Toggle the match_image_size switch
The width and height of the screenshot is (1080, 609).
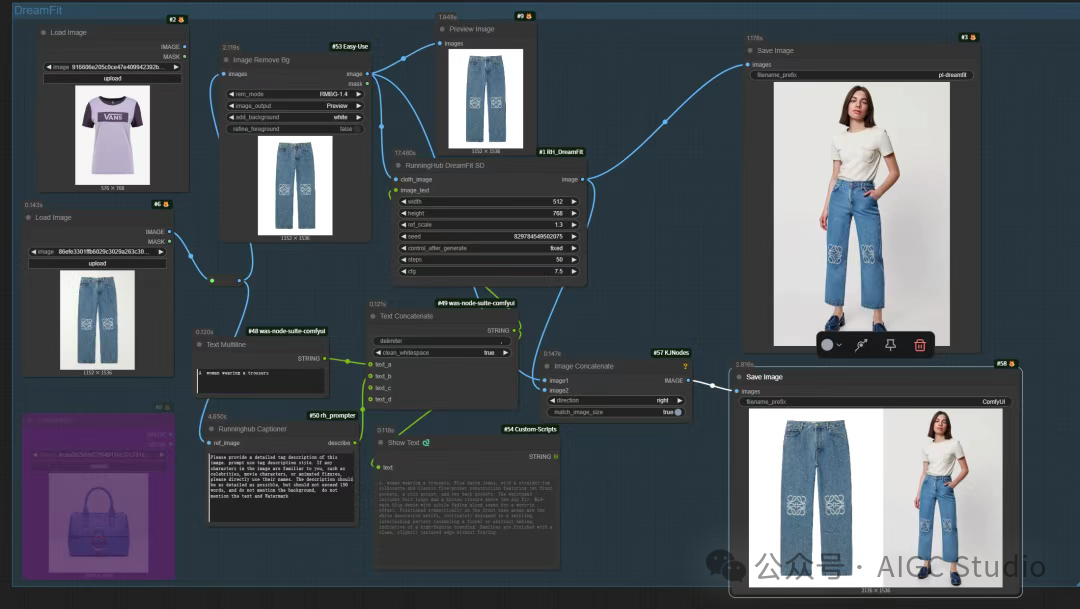(x=678, y=412)
